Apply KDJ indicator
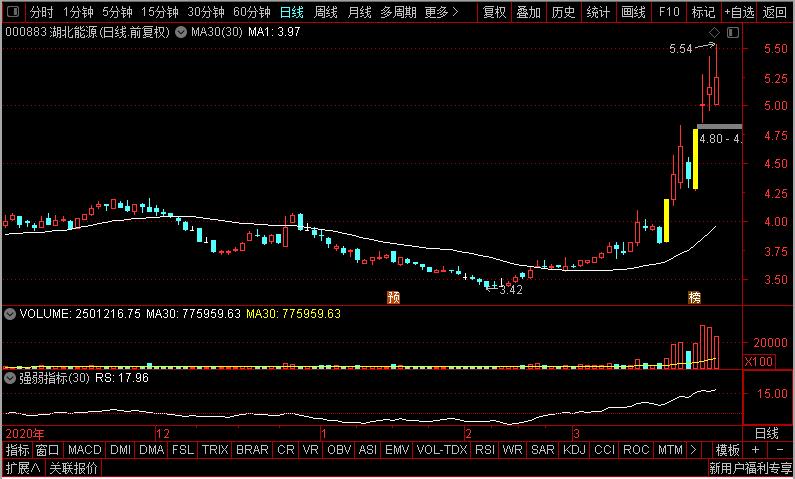795x479 pixels. click(574, 450)
